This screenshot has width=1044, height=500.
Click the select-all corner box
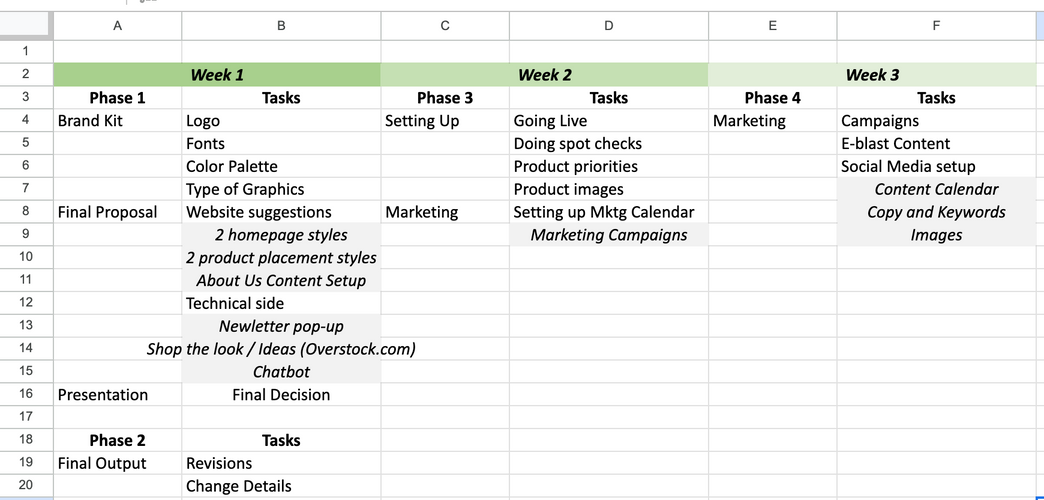point(26,26)
